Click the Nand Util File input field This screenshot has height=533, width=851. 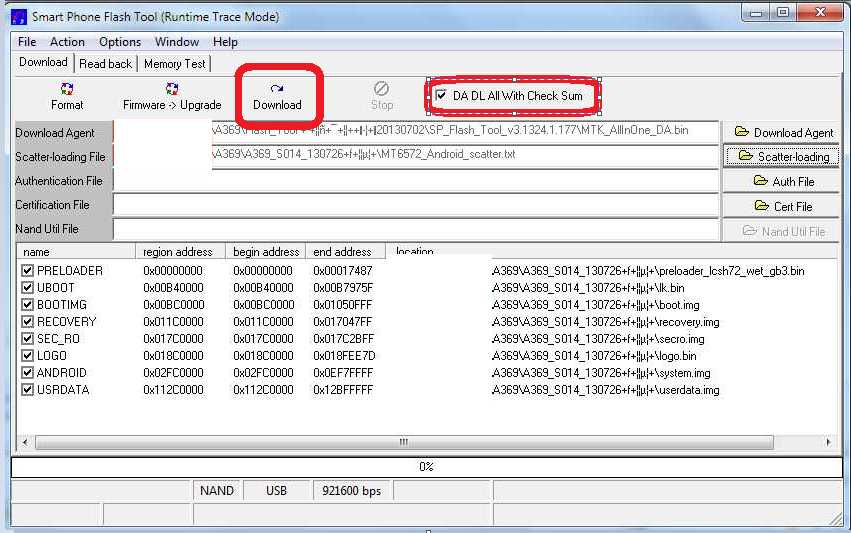pos(416,229)
